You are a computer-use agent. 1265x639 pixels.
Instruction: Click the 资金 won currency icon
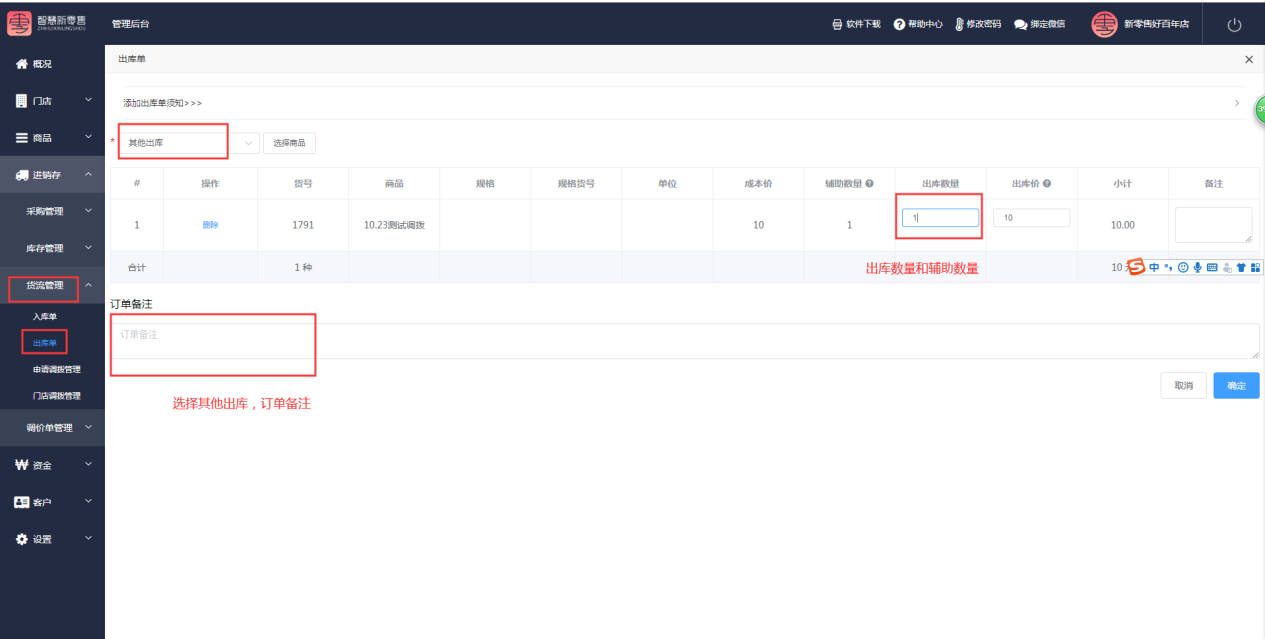click(21, 465)
